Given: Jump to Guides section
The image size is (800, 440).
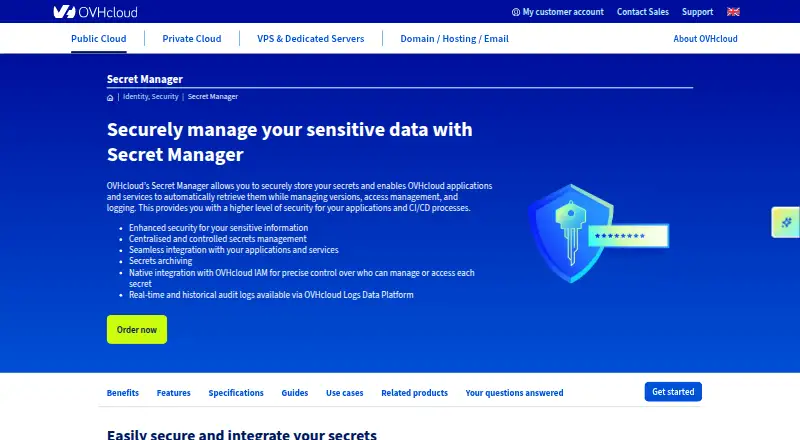Looking at the screenshot, I should coord(295,393).
